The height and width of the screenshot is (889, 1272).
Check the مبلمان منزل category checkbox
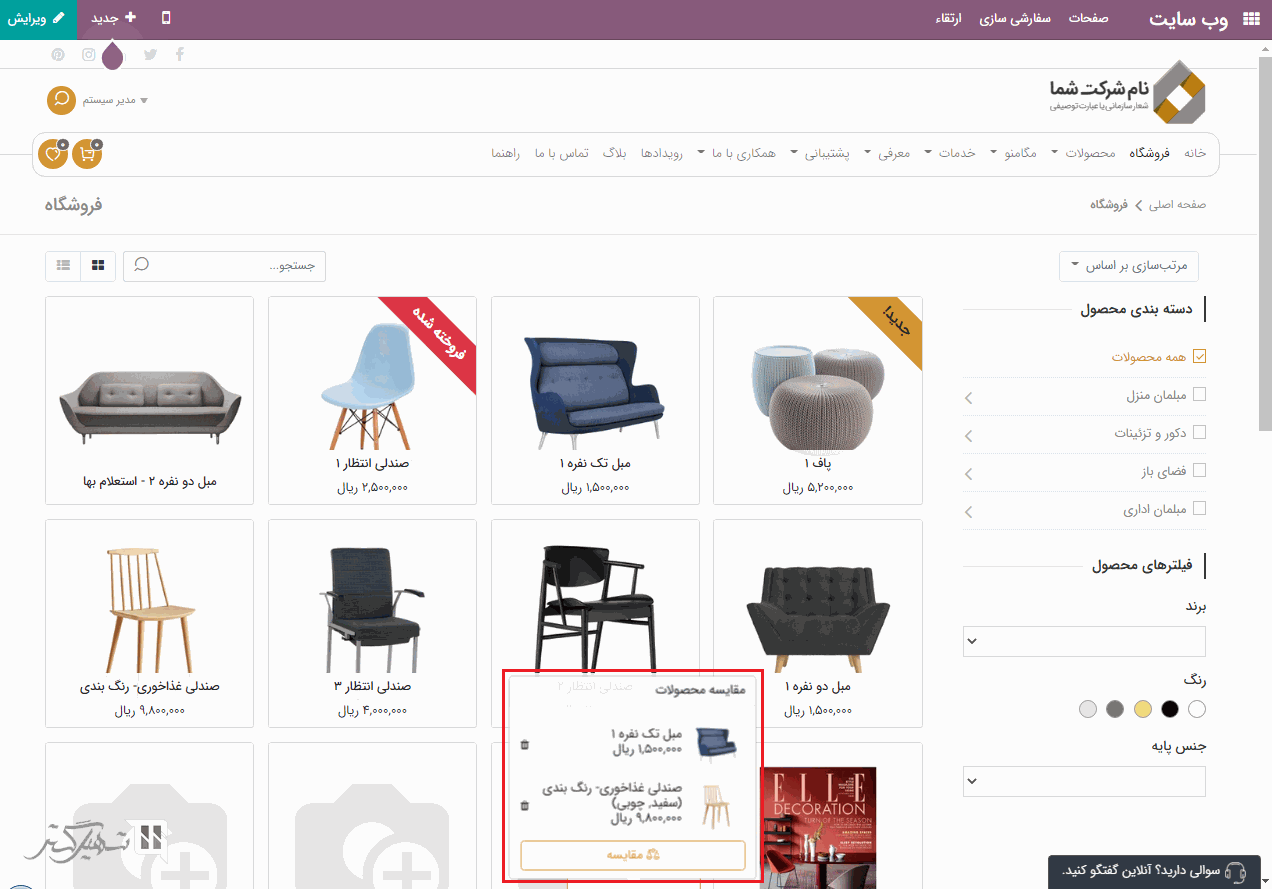1200,394
